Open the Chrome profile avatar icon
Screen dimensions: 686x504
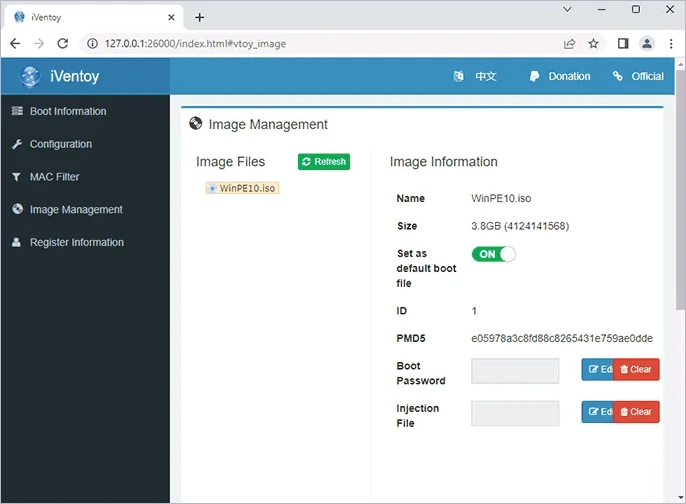pos(647,44)
